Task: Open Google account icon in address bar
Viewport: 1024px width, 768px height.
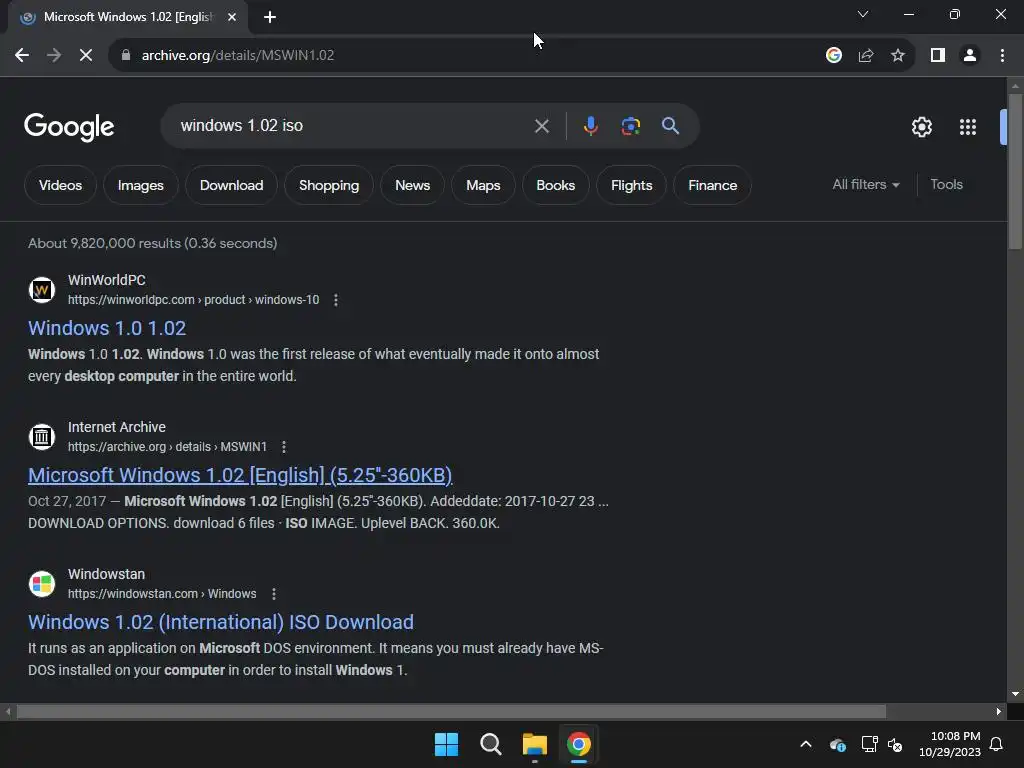Action: coord(833,56)
